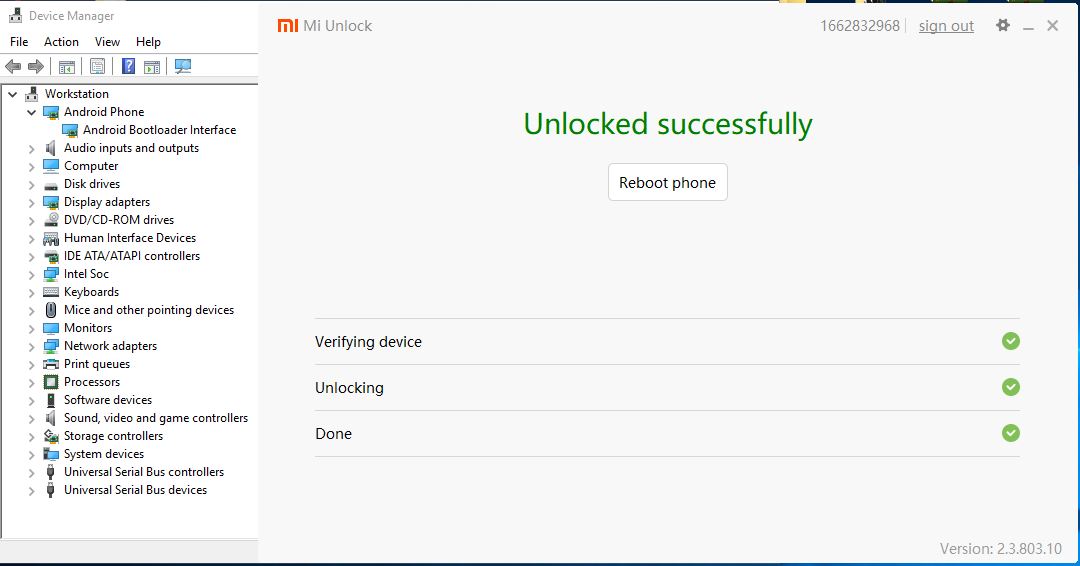The width and height of the screenshot is (1080, 566).
Task: Click Show/Hide Action Pane toolbar icon
Action: tap(151, 67)
